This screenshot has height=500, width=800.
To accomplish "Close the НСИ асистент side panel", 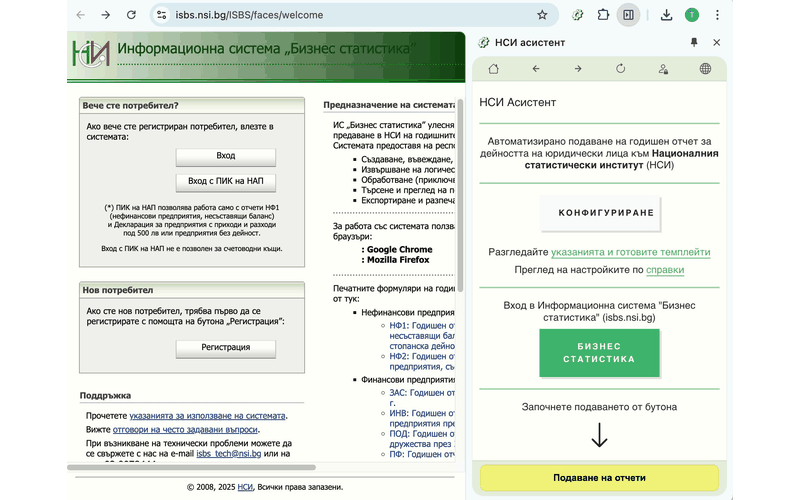I will (x=716, y=42).
